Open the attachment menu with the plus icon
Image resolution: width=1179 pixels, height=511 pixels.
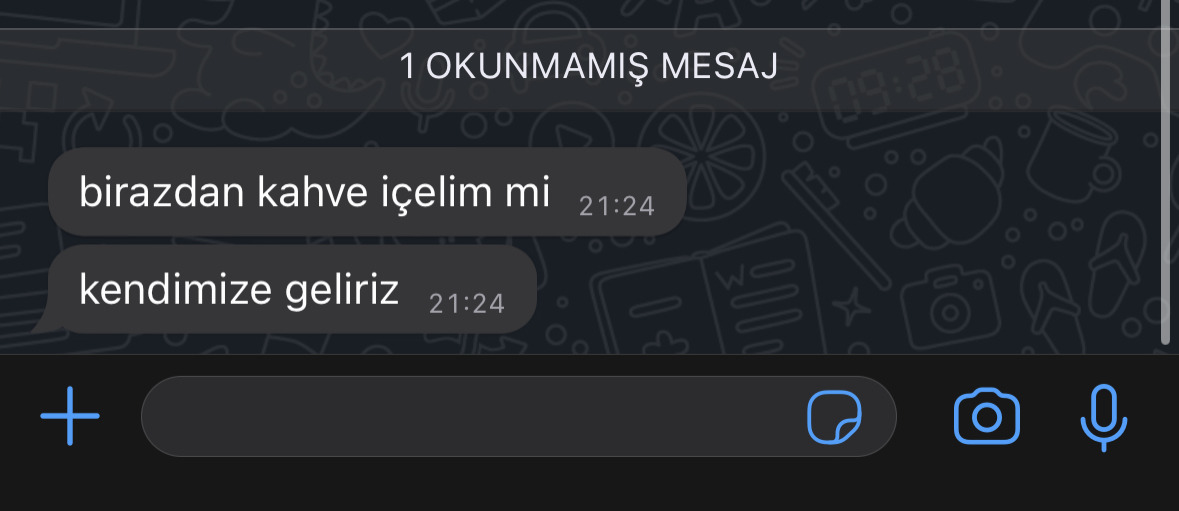70,416
